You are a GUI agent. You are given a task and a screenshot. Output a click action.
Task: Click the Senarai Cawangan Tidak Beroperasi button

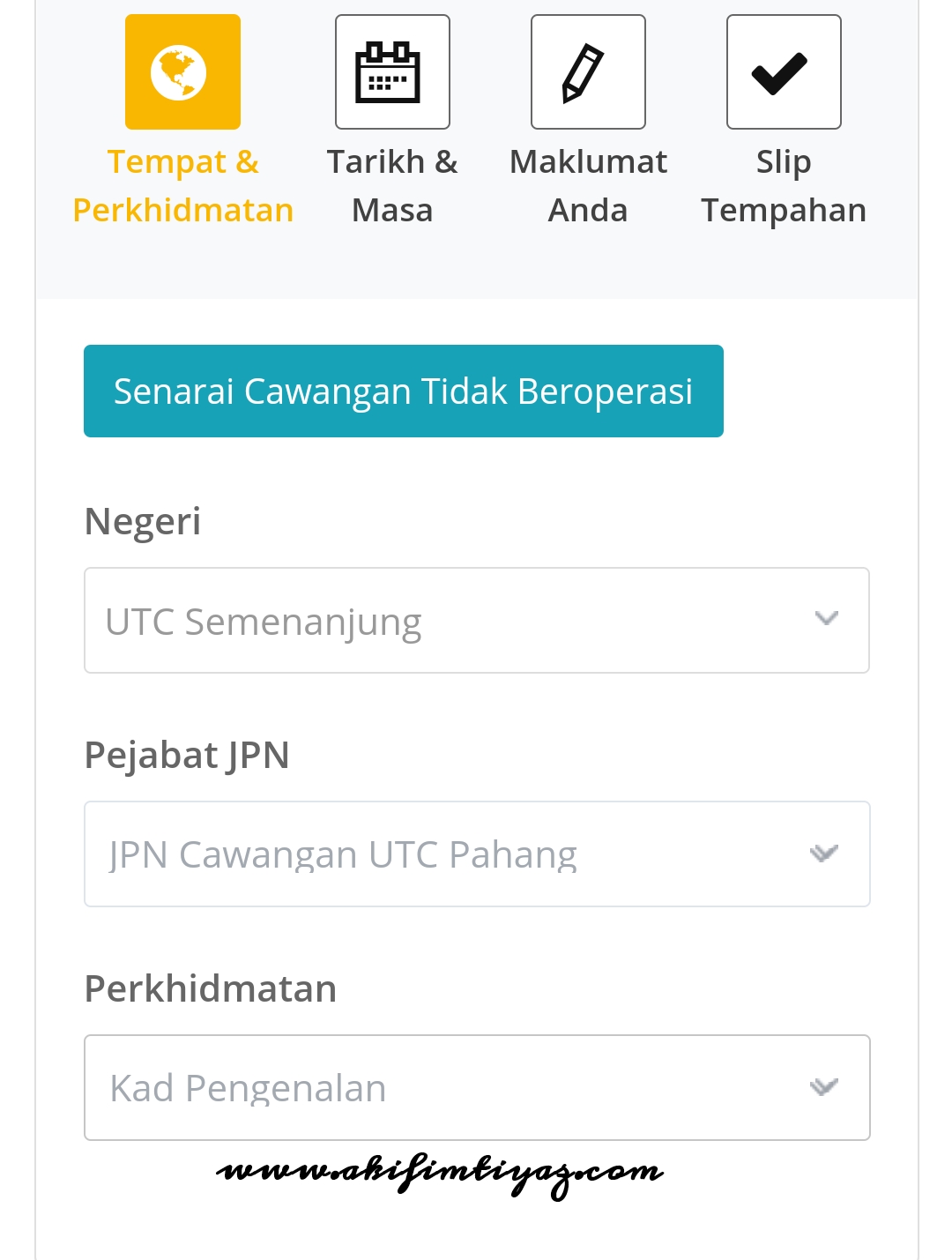pos(403,390)
